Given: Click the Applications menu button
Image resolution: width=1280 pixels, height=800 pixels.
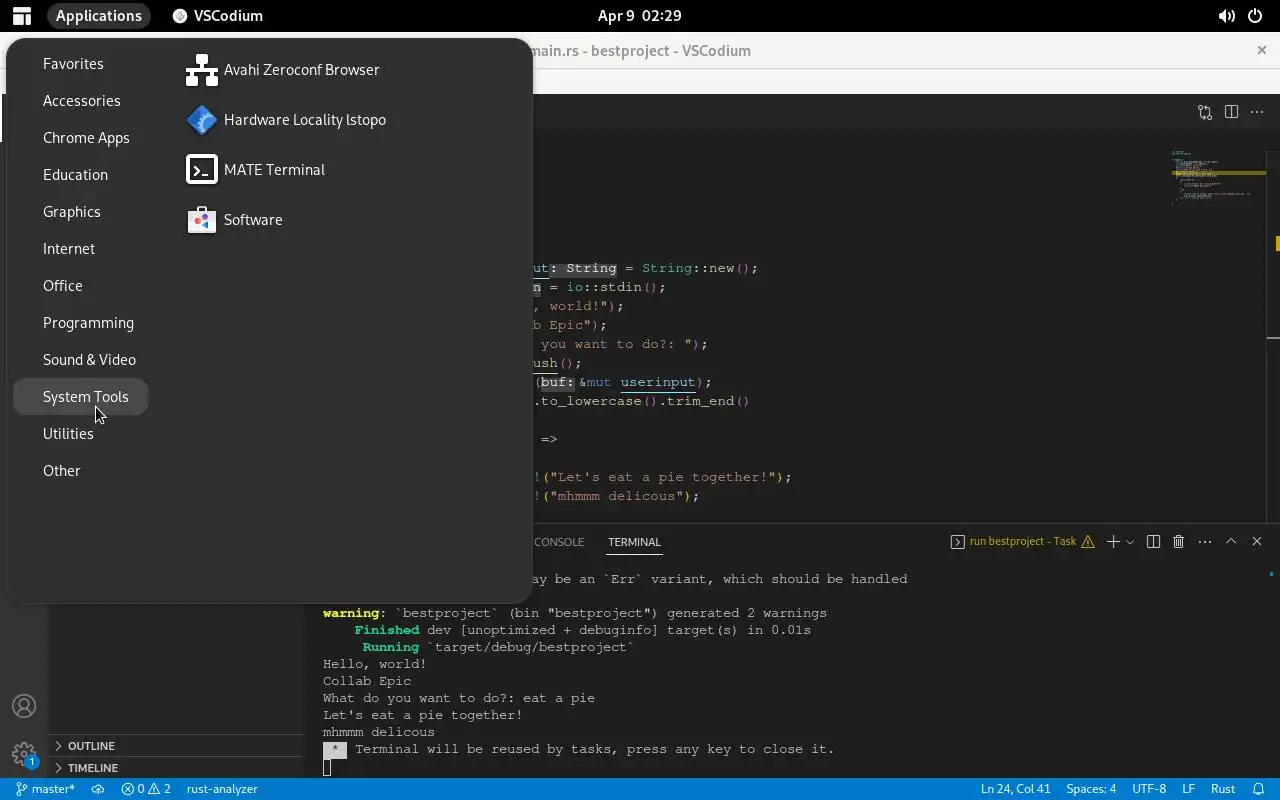Looking at the screenshot, I should click(x=99, y=16).
